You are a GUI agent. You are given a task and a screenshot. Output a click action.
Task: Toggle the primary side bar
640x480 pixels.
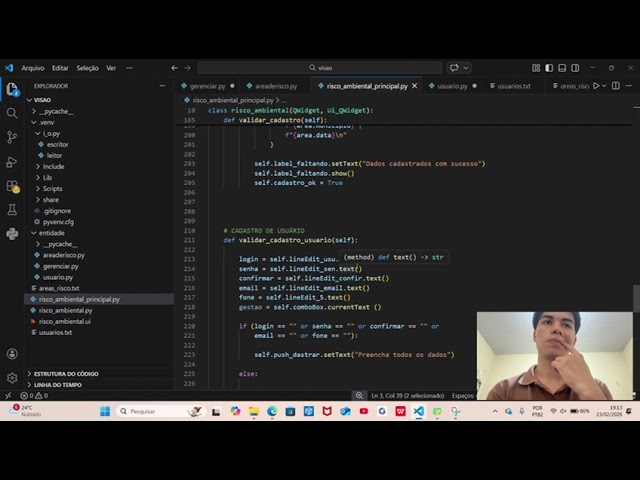[549, 68]
